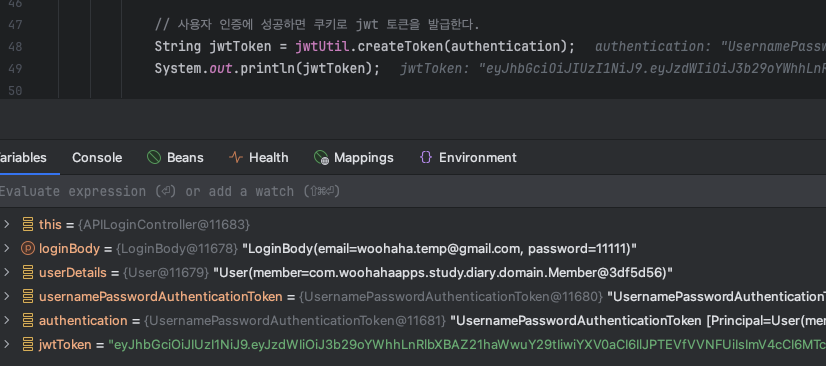Screen dimensions: 826x366
Task: Select the LoginBody email and password value
Action: pyautogui.click(x=439, y=249)
